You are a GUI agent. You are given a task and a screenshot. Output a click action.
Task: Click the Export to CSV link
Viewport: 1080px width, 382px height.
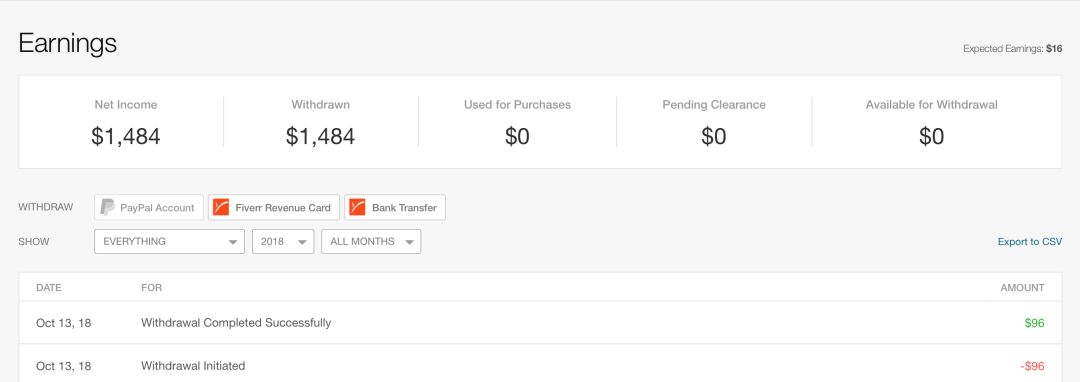coord(1030,242)
